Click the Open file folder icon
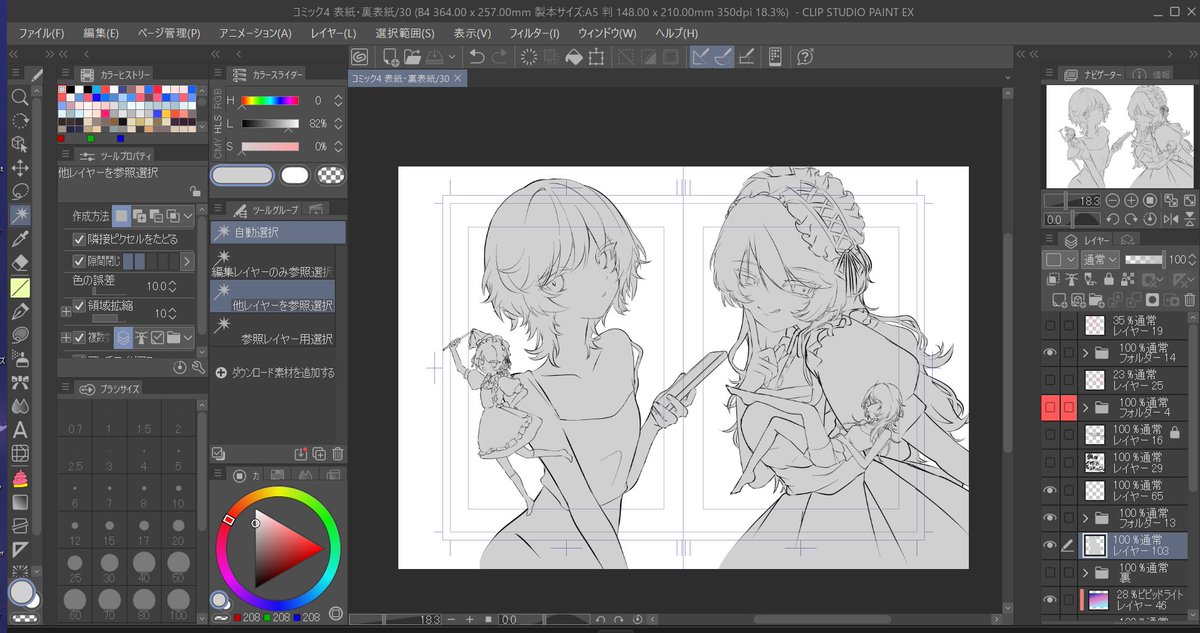 tap(412, 57)
